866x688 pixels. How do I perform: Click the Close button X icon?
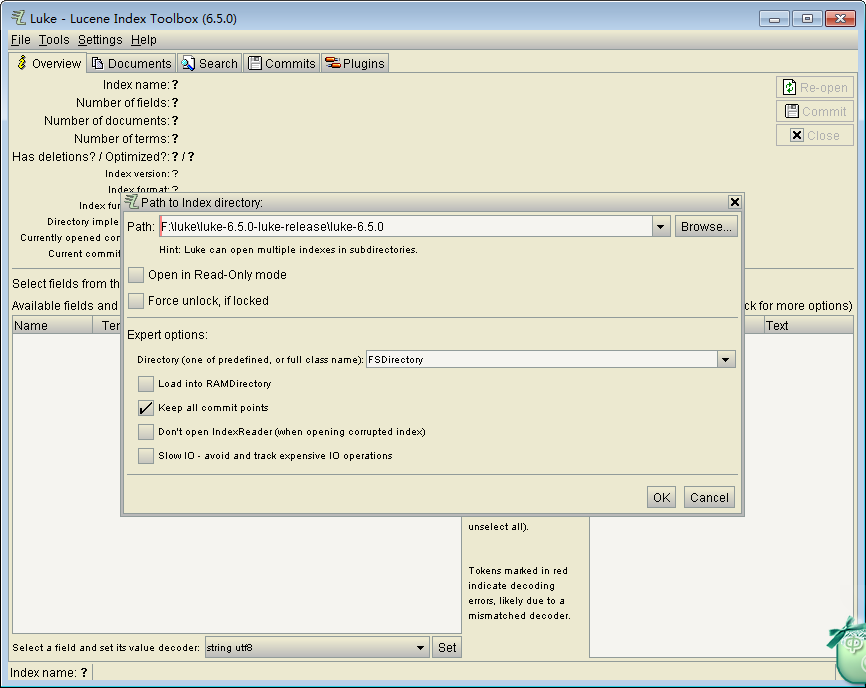[x=796, y=135]
